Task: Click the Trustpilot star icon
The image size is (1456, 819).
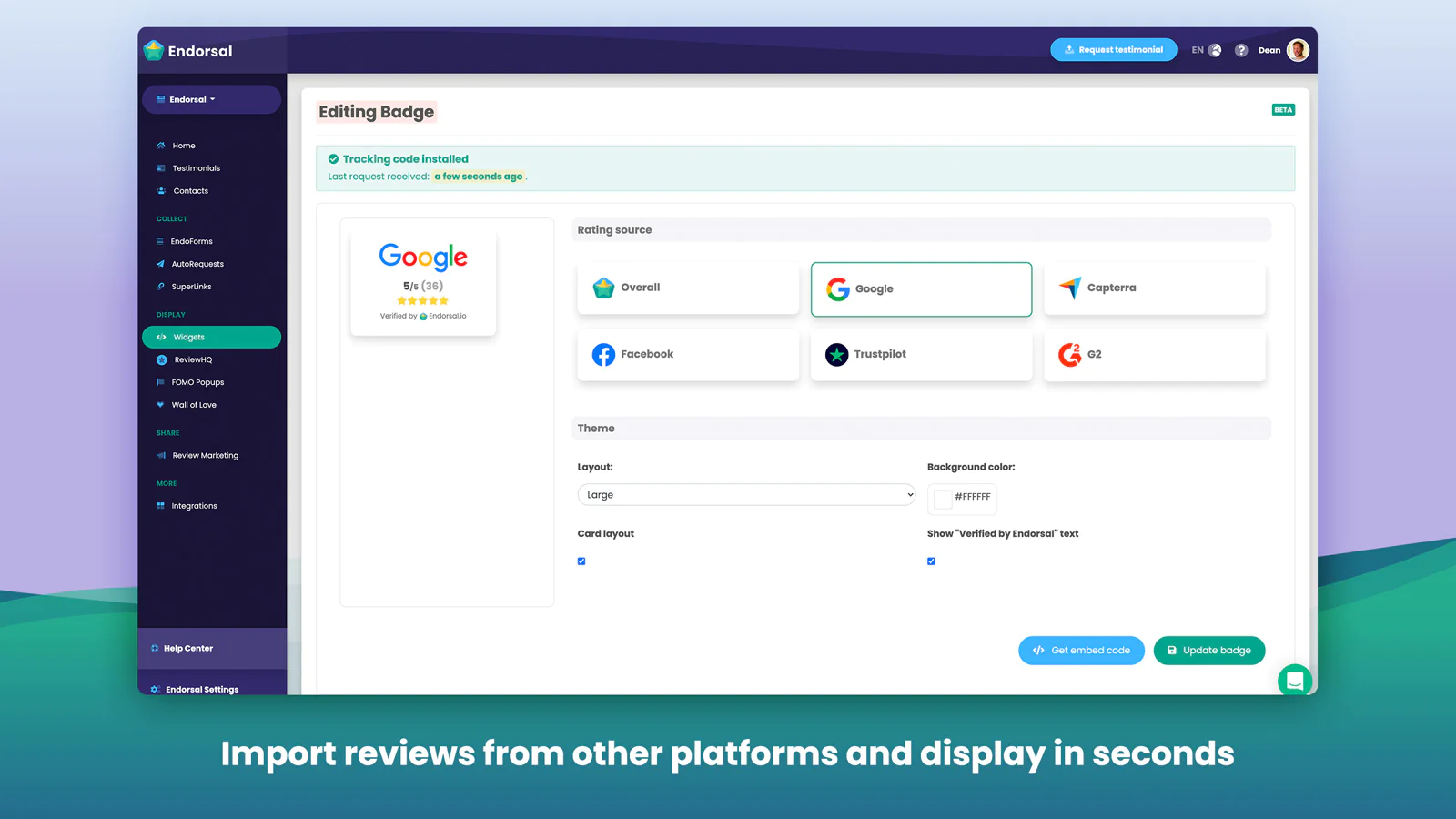Action: click(x=837, y=354)
